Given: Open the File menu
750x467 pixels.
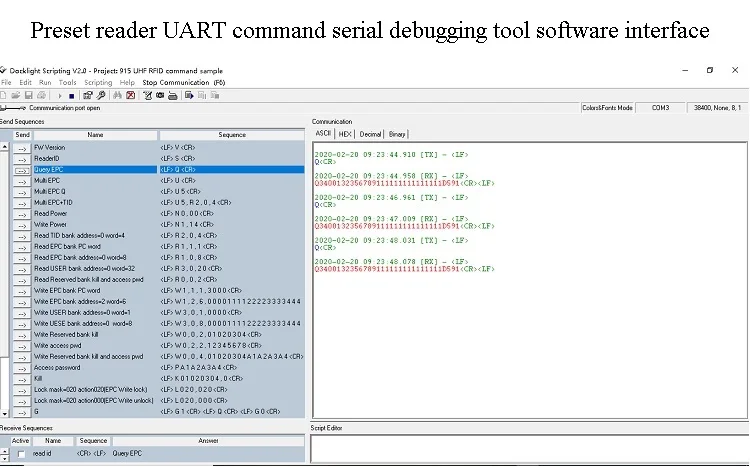Looking at the screenshot, I should 6,82.
